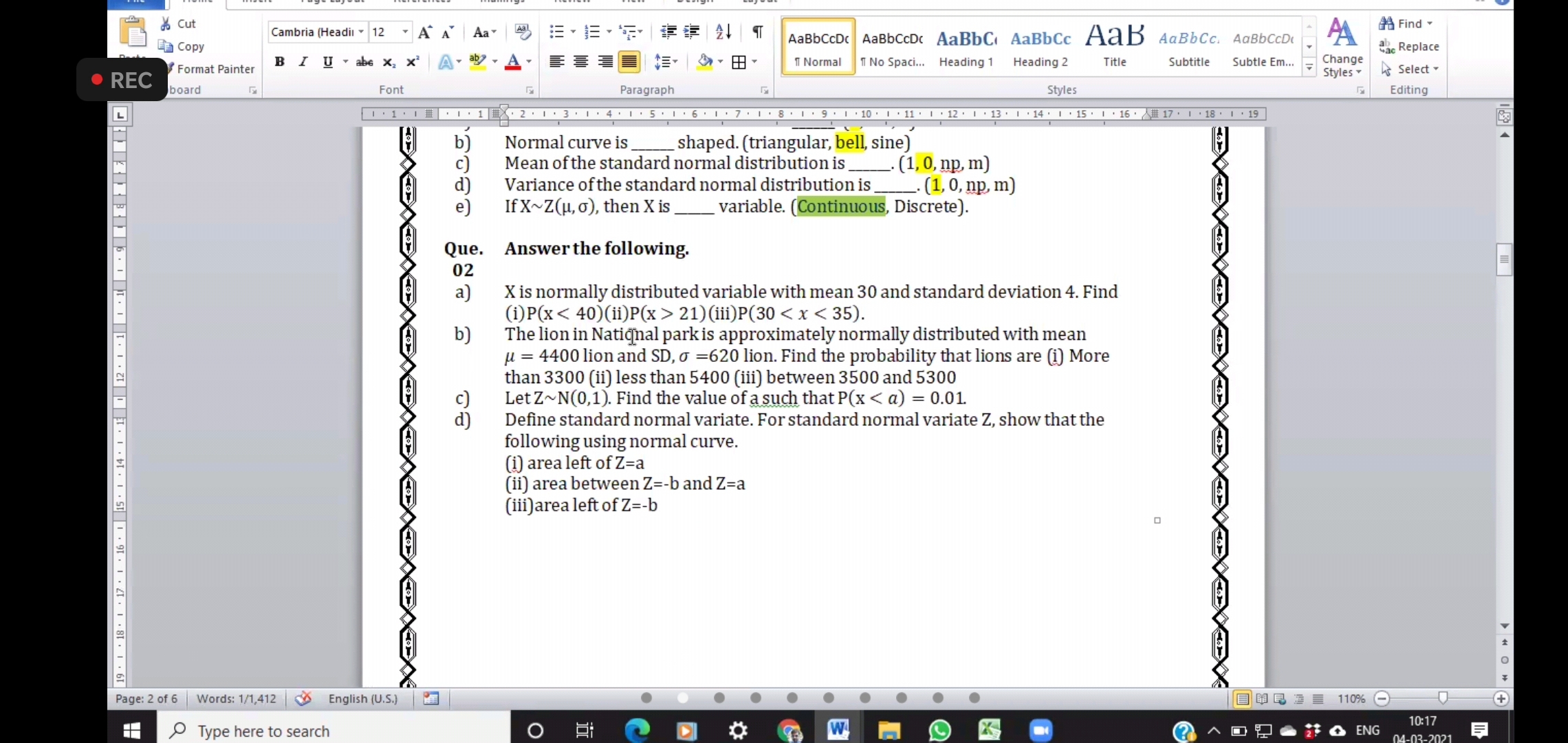Click the Format Painter tool
The height and width of the screenshot is (743, 1568).
pos(215,69)
